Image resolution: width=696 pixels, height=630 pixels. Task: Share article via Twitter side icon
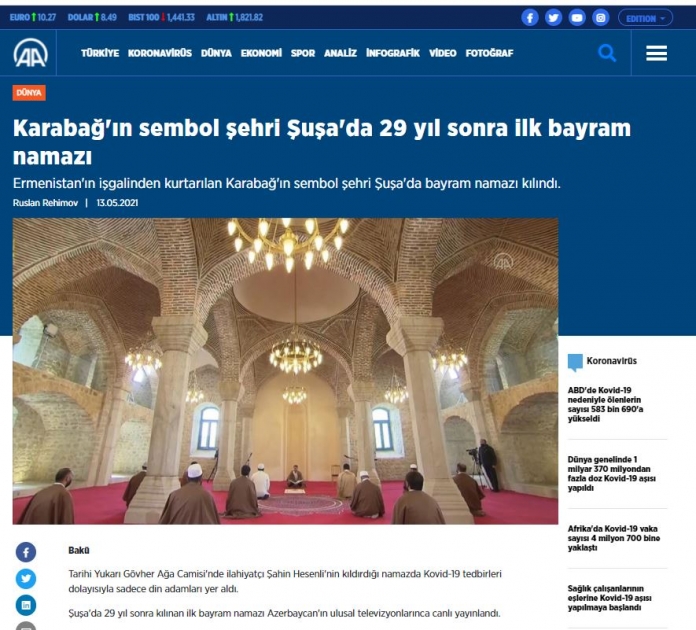click(x=26, y=578)
